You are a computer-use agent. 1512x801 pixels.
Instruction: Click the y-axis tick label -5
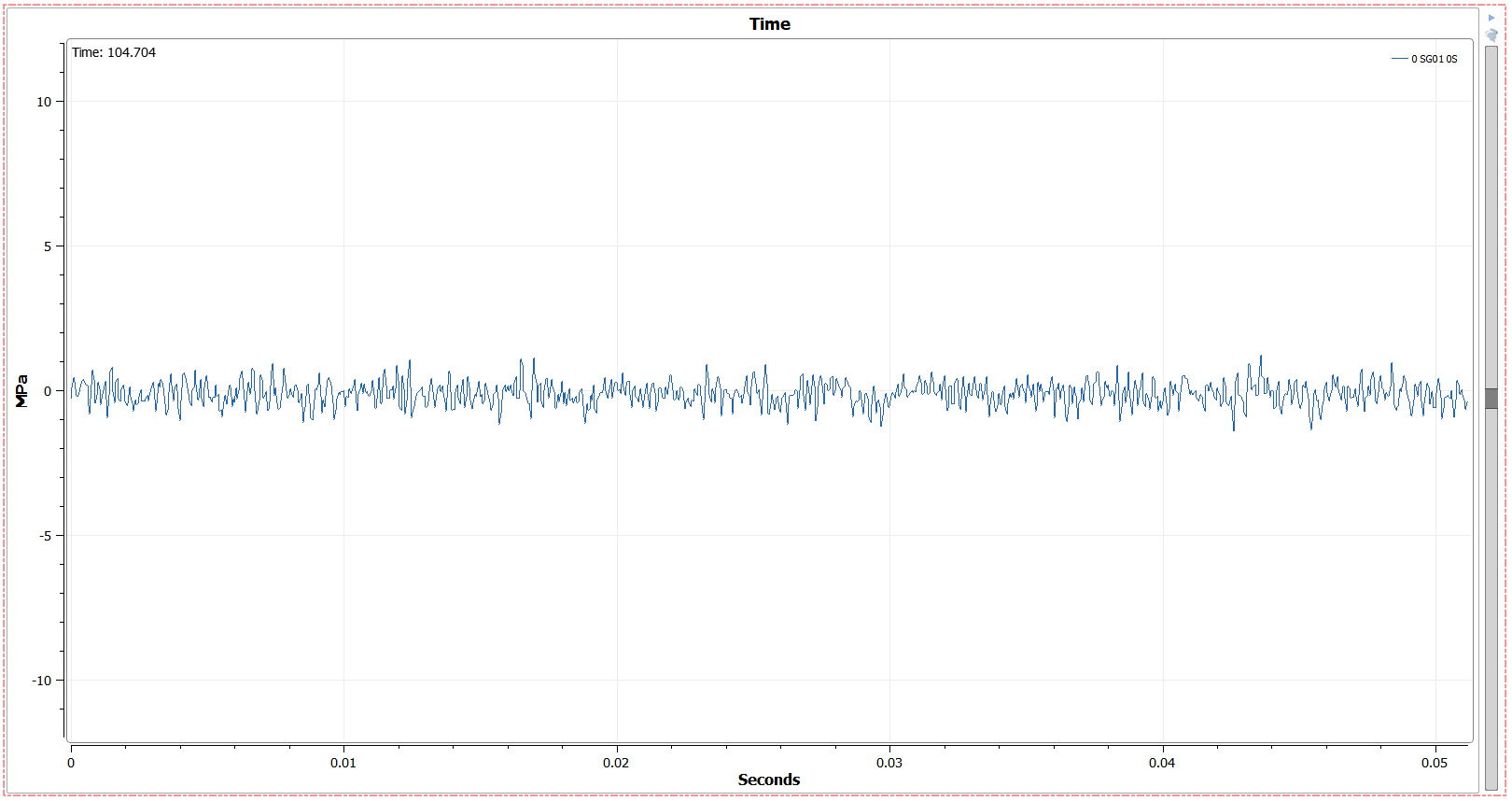pyautogui.click(x=45, y=536)
